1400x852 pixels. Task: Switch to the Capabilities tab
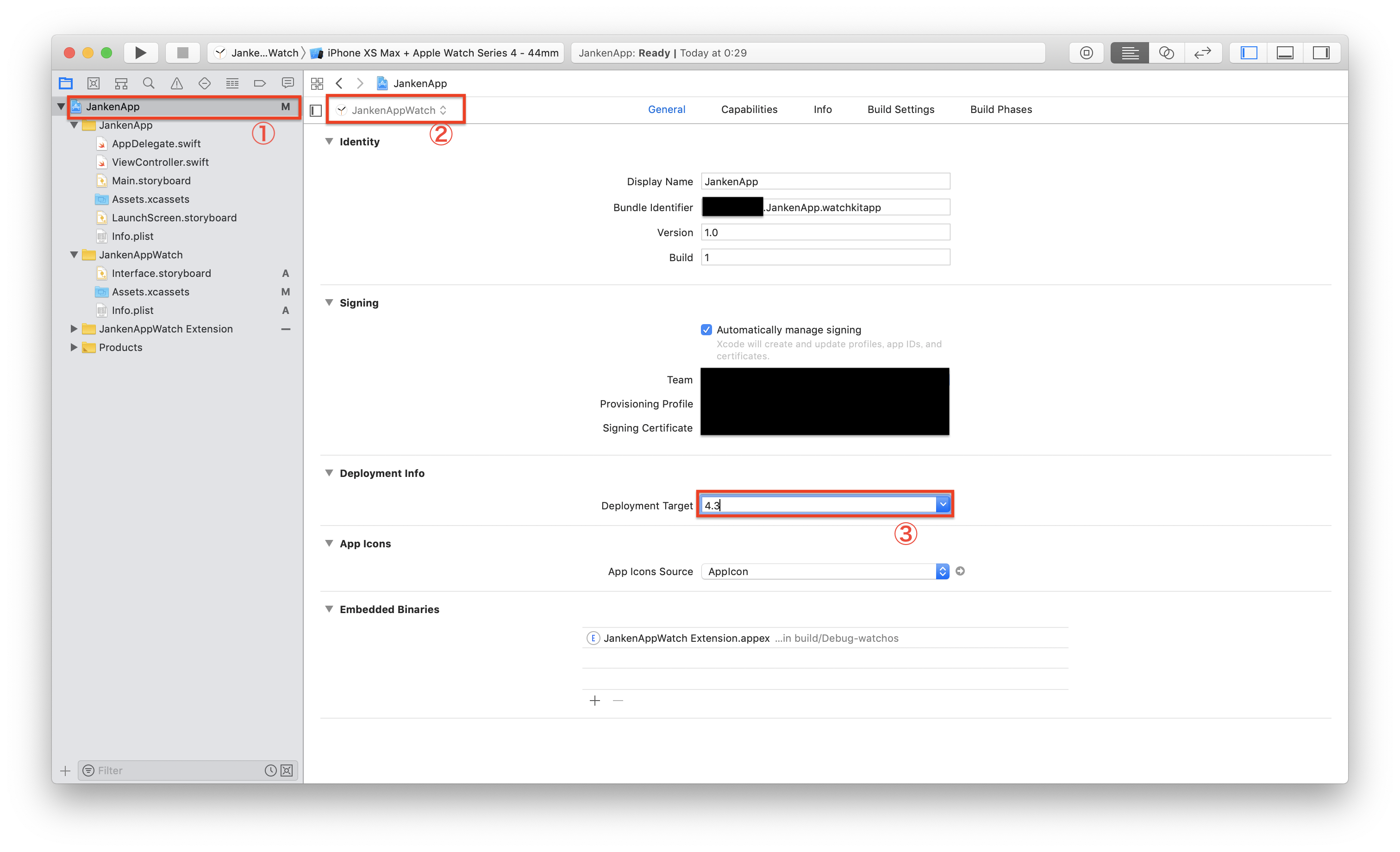(x=749, y=109)
